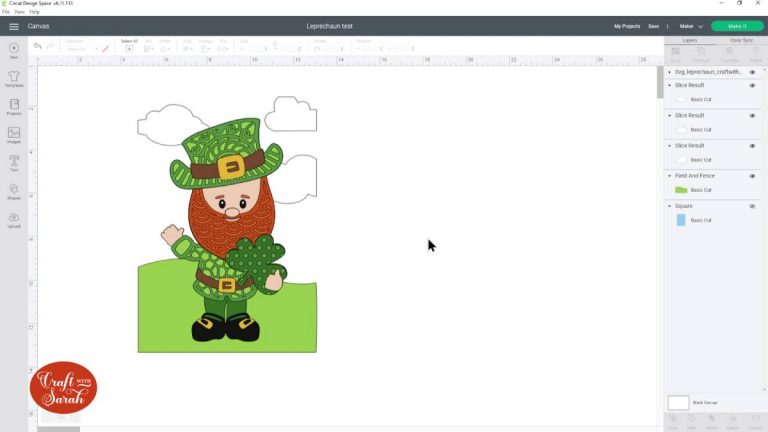Collapse the third Slice Result group
The width and height of the screenshot is (768, 432).
[670, 146]
